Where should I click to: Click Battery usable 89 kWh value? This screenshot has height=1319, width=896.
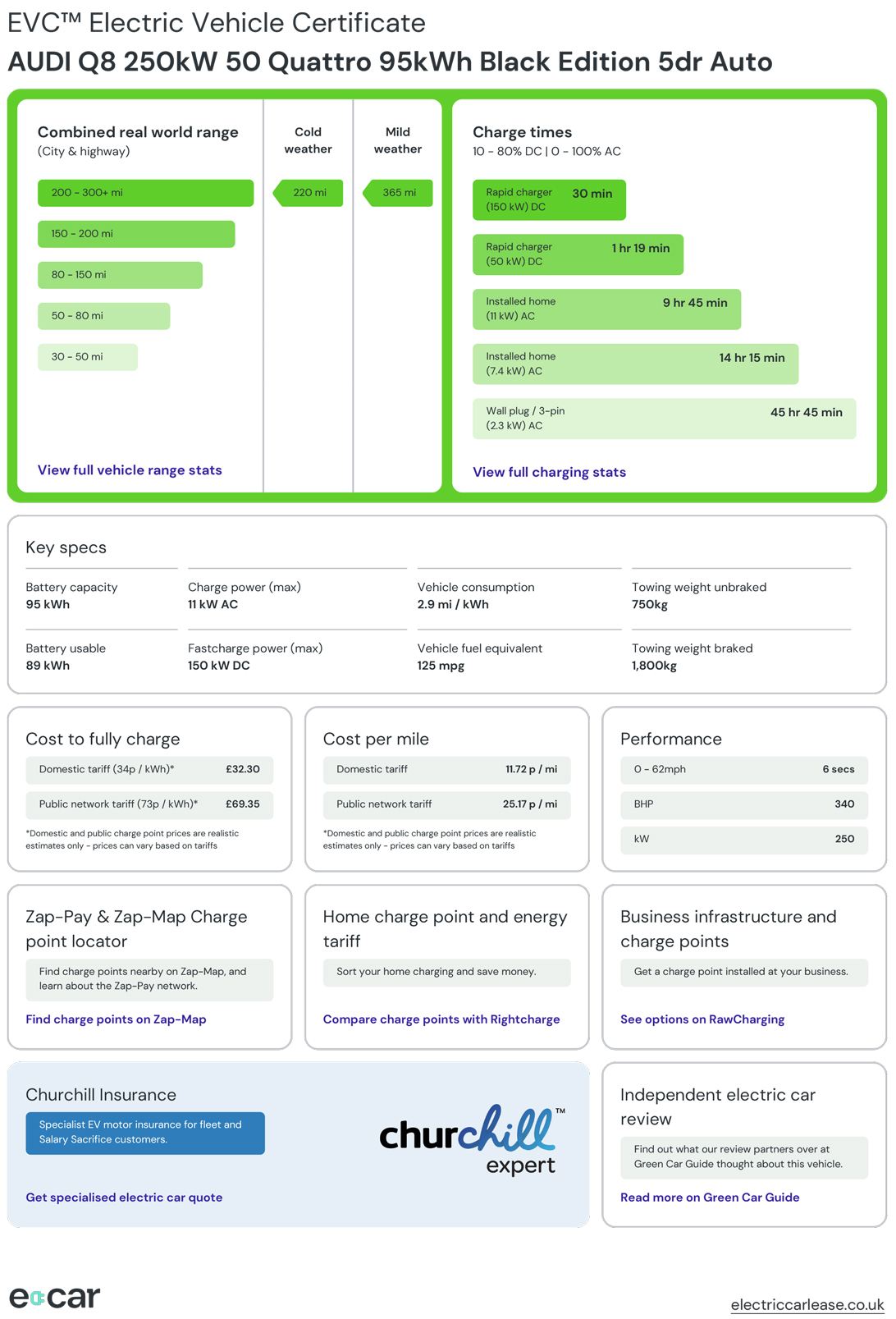(x=48, y=666)
